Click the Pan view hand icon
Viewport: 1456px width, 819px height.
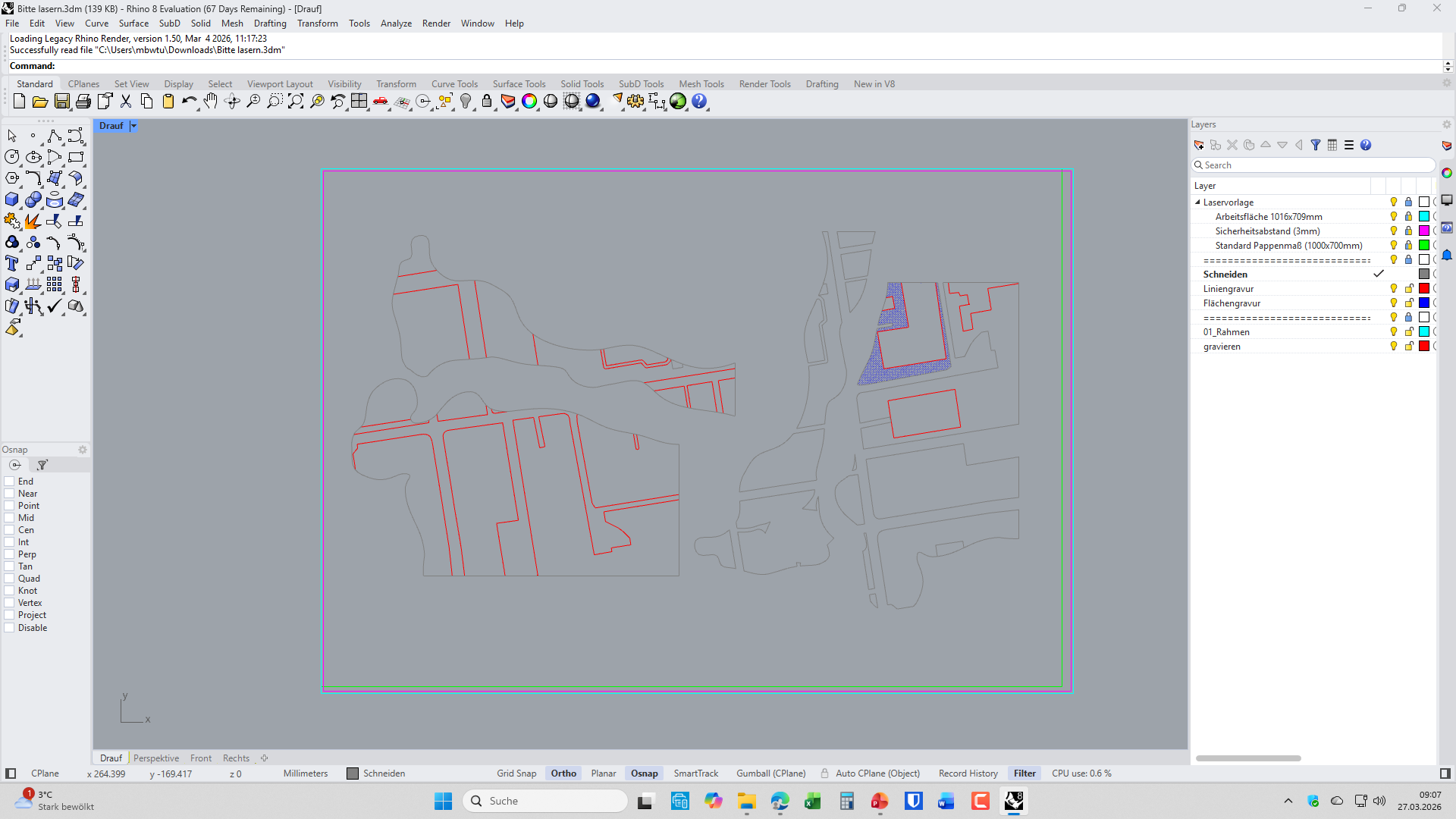click(210, 101)
